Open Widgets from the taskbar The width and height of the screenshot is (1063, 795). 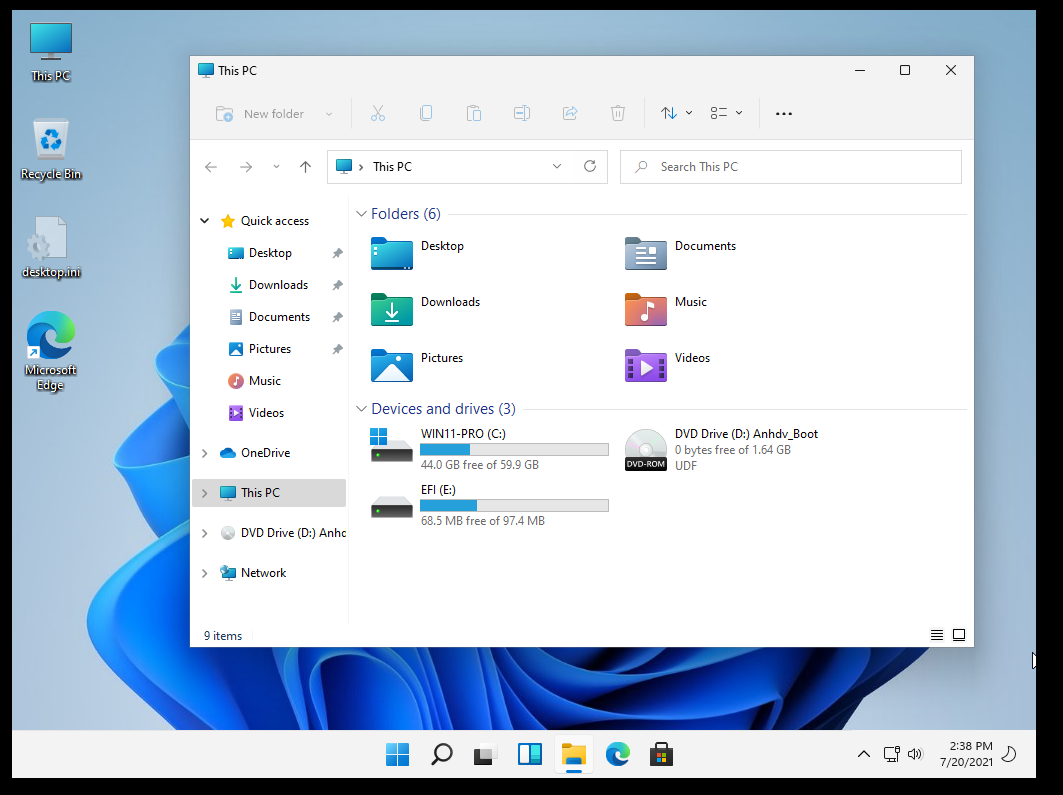pyautogui.click(x=529, y=754)
